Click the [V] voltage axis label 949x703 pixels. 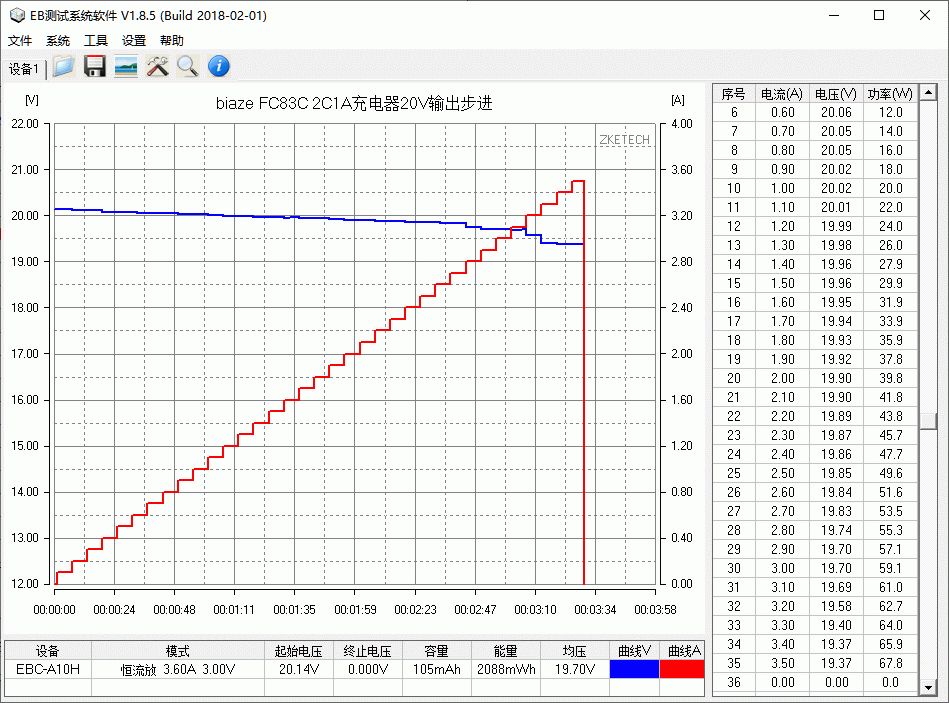point(31,100)
